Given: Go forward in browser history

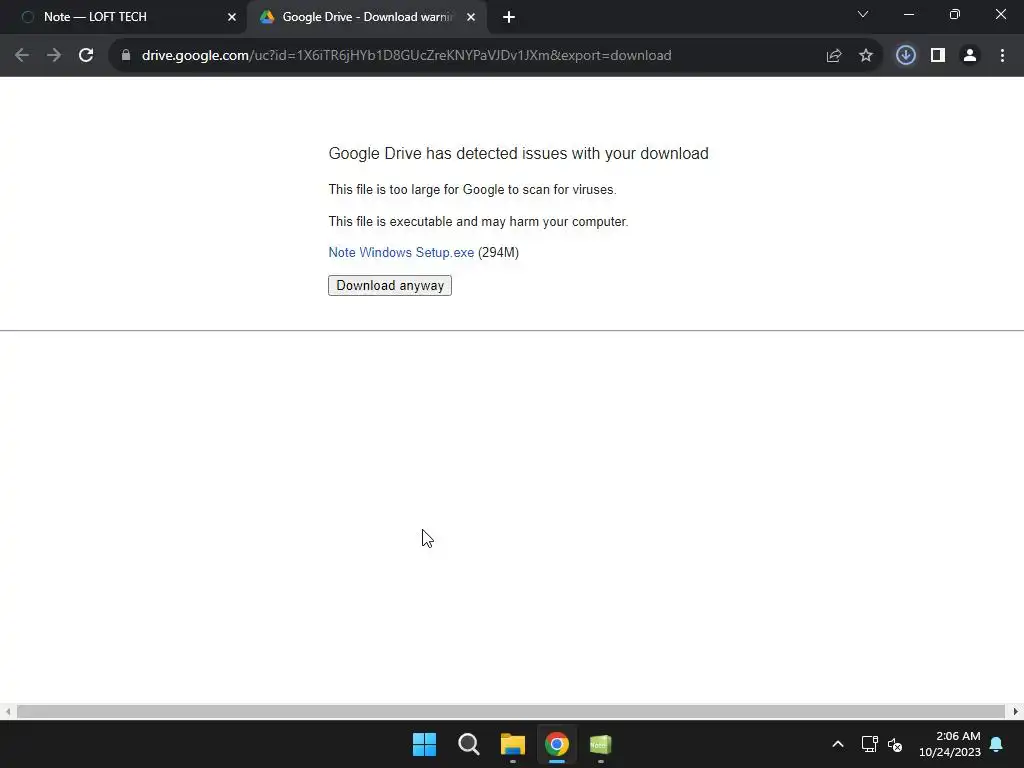Looking at the screenshot, I should (54, 56).
